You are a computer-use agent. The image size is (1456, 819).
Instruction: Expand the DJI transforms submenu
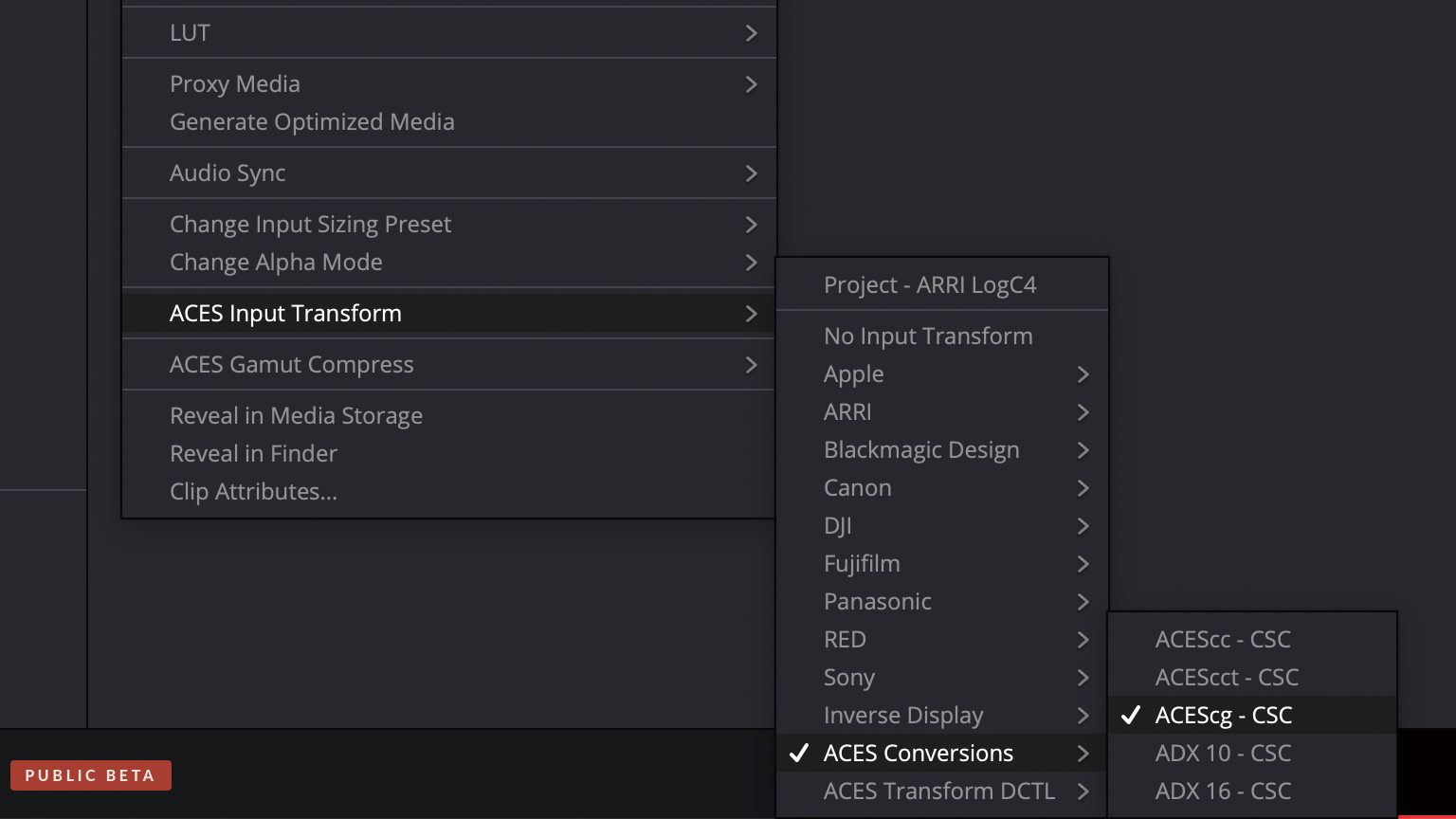(942, 526)
